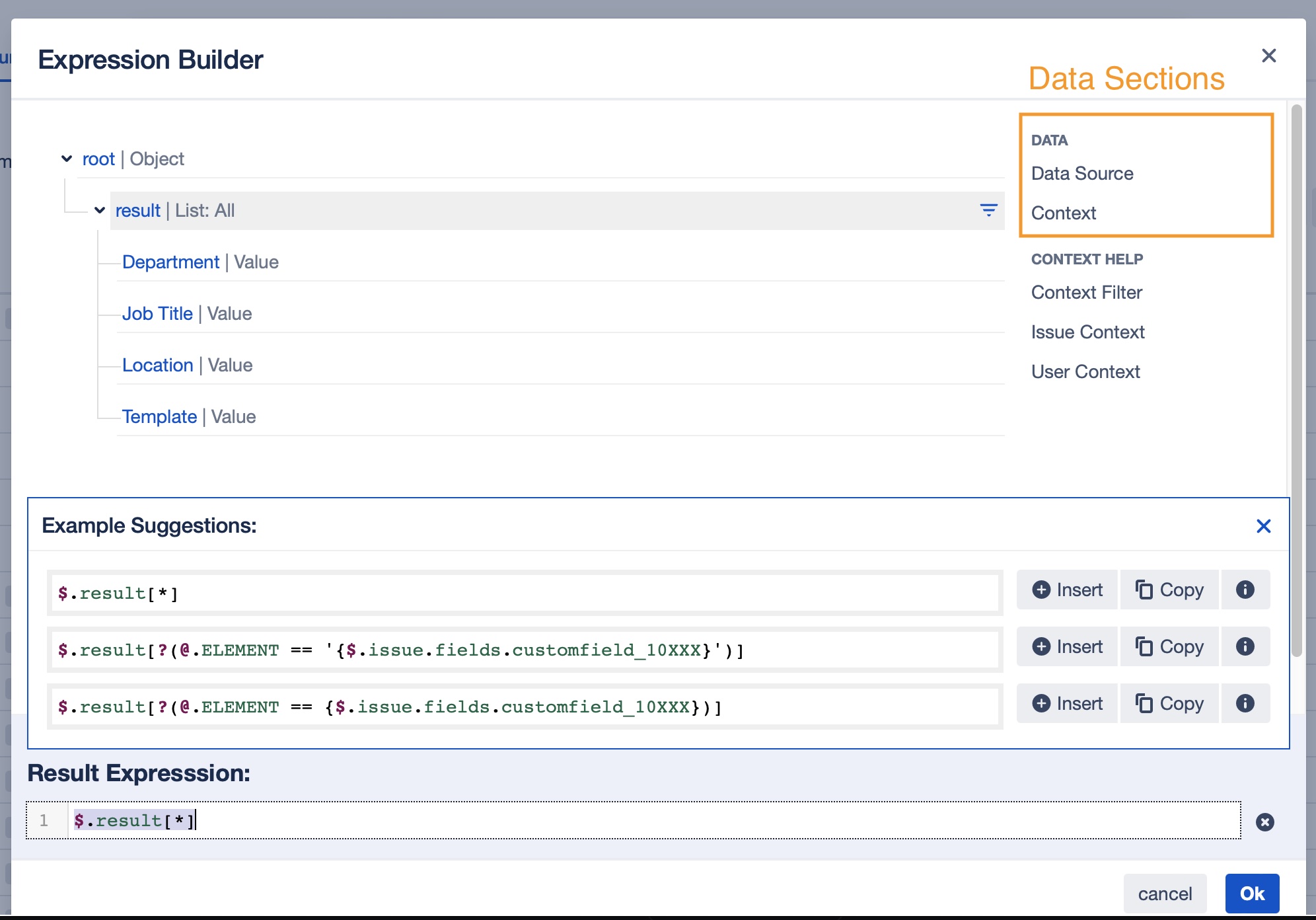Image resolution: width=1316 pixels, height=920 pixels.
Task: Insert the $.result[*] suggestion
Action: 1066,590
